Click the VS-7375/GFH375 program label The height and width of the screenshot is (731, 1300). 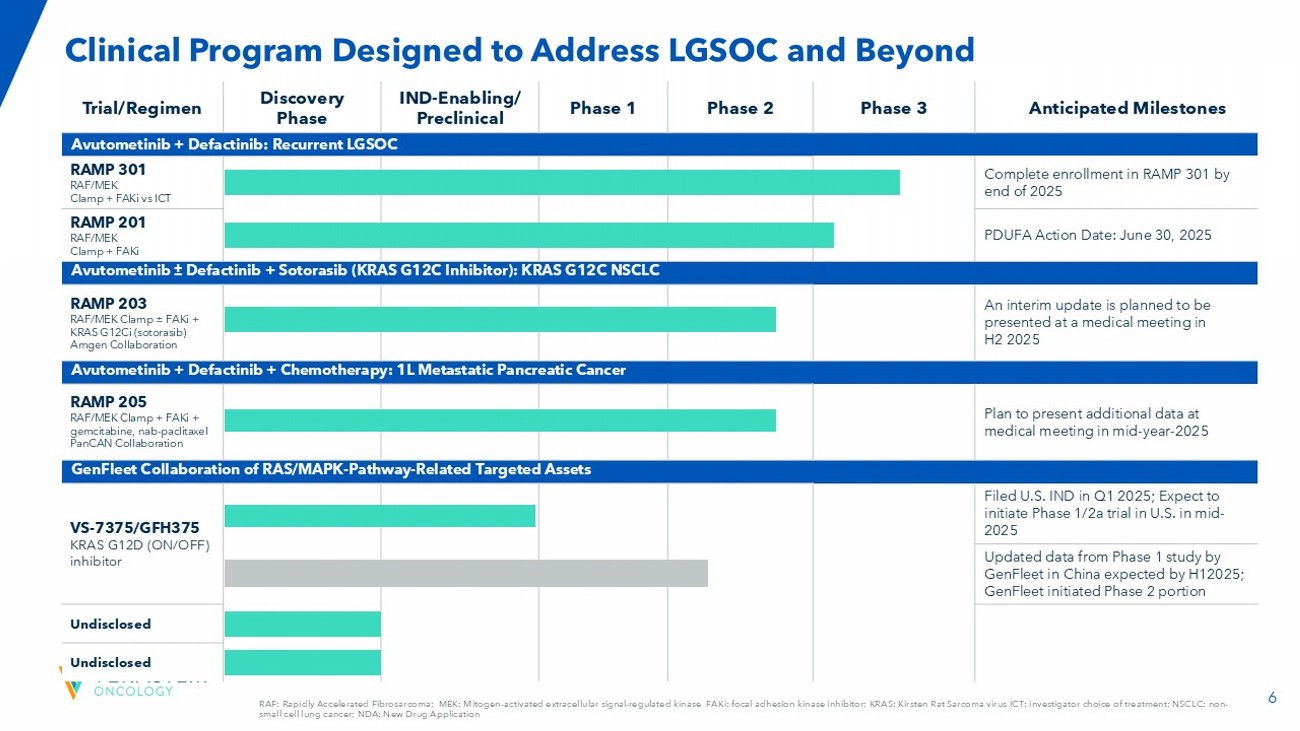point(135,526)
